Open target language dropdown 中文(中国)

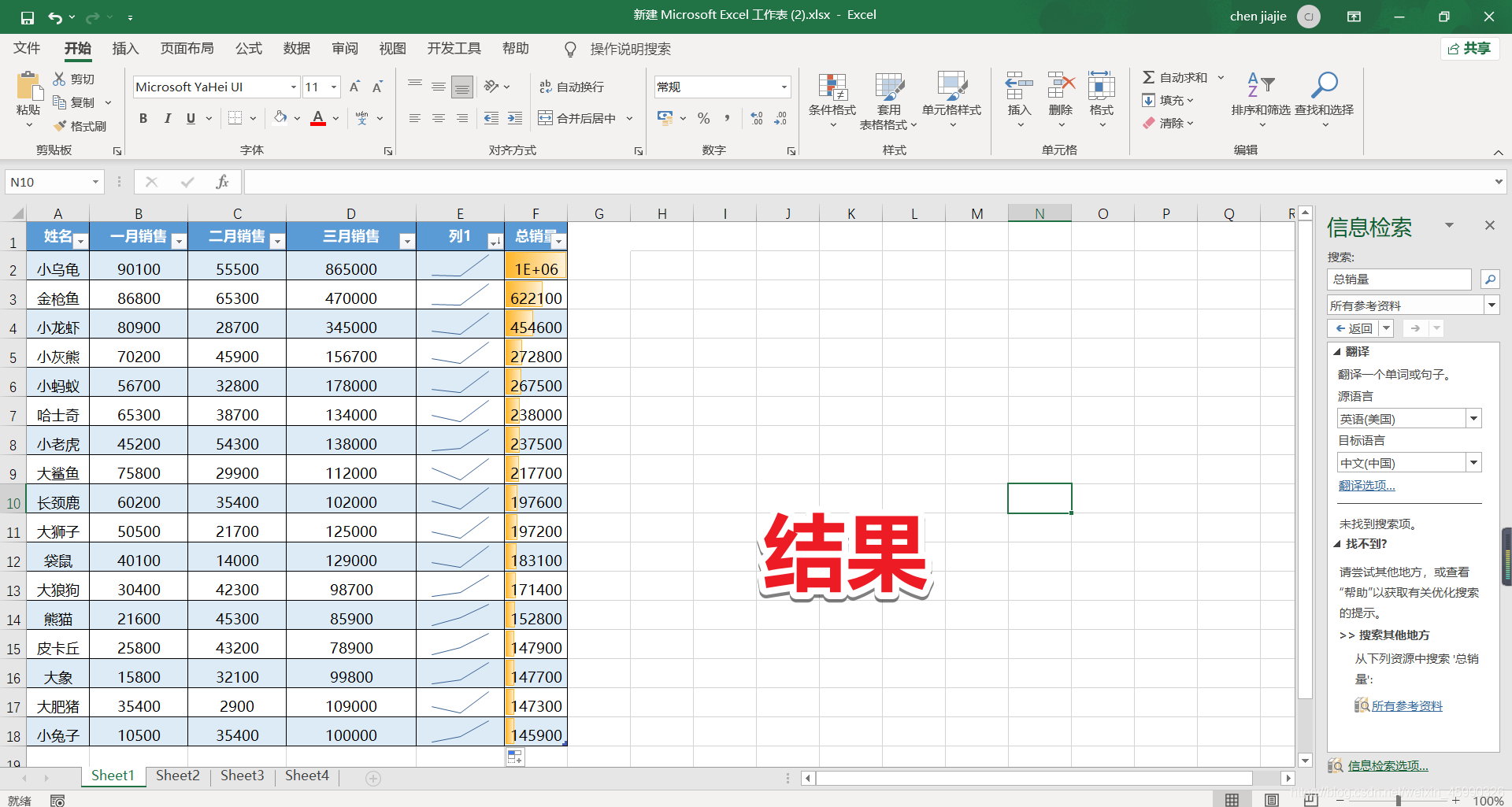click(x=1473, y=463)
